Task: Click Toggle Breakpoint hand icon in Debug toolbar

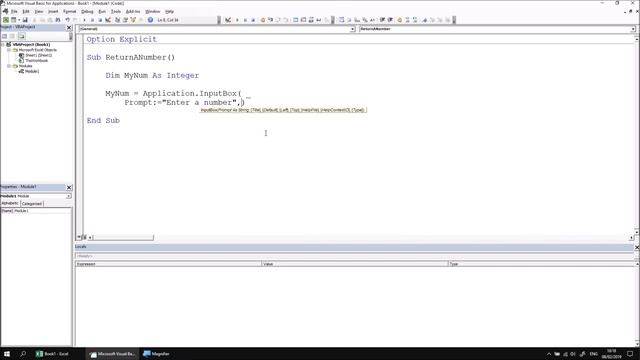Action: coord(263,20)
